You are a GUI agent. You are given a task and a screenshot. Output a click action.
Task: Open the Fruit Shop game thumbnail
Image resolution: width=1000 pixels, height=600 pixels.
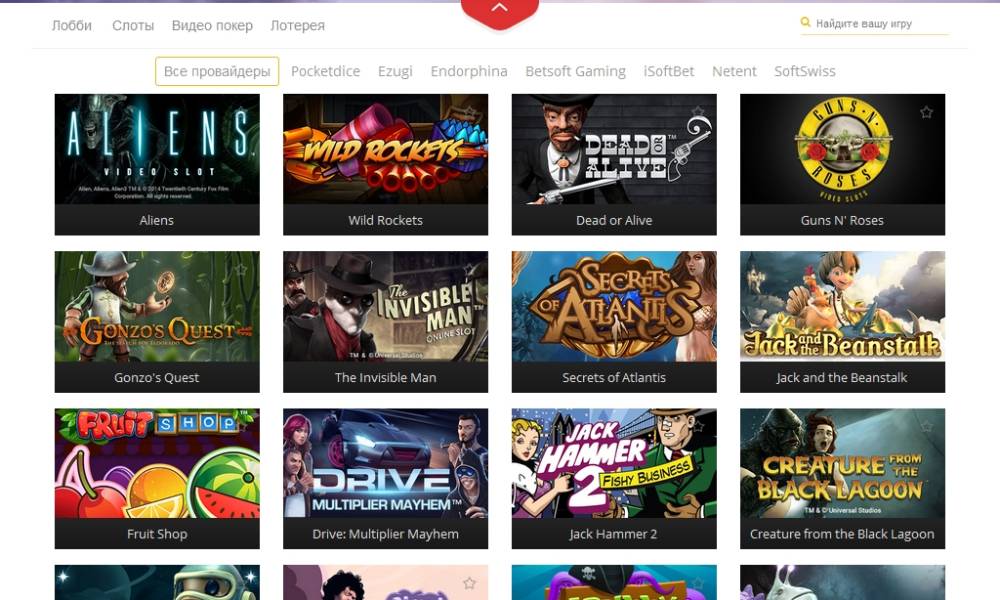click(x=157, y=464)
